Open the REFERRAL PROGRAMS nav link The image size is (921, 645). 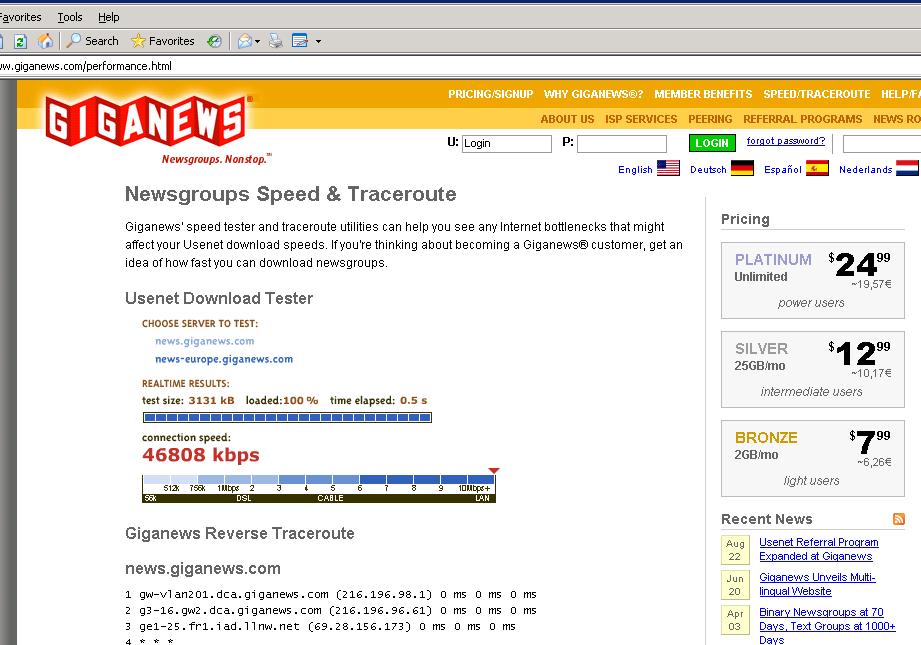802,119
